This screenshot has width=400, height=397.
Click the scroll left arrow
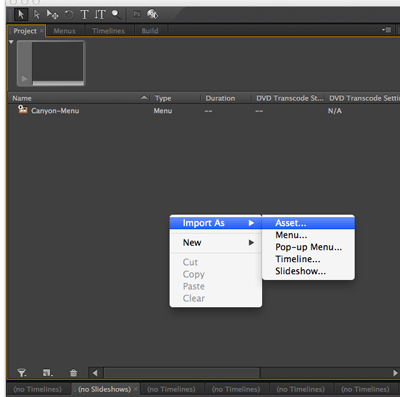[95, 373]
